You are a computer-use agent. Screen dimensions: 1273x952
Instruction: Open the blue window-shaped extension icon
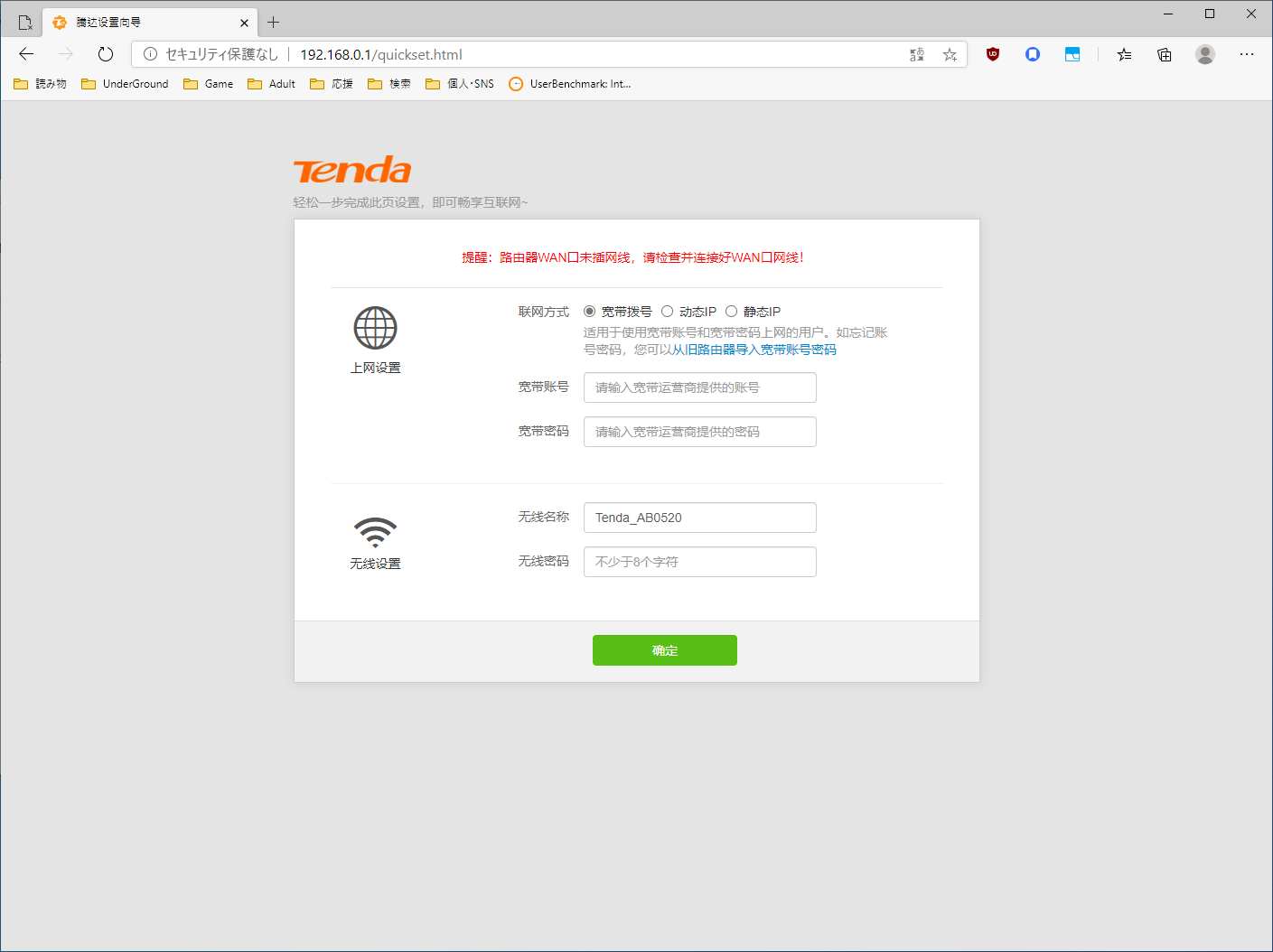point(1072,54)
